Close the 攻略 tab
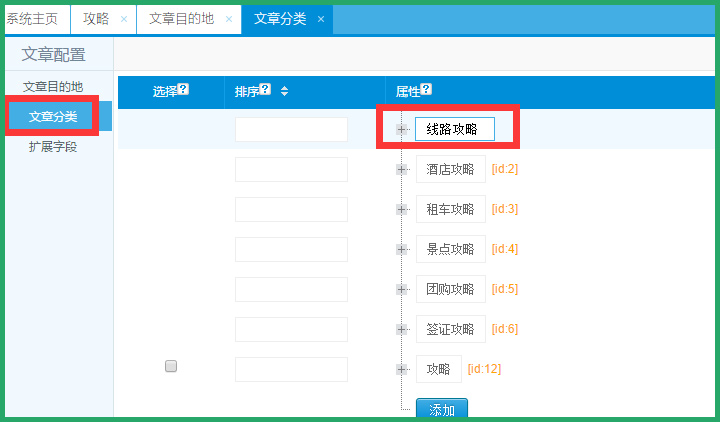This screenshot has height=422, width=720. point(123,19)
